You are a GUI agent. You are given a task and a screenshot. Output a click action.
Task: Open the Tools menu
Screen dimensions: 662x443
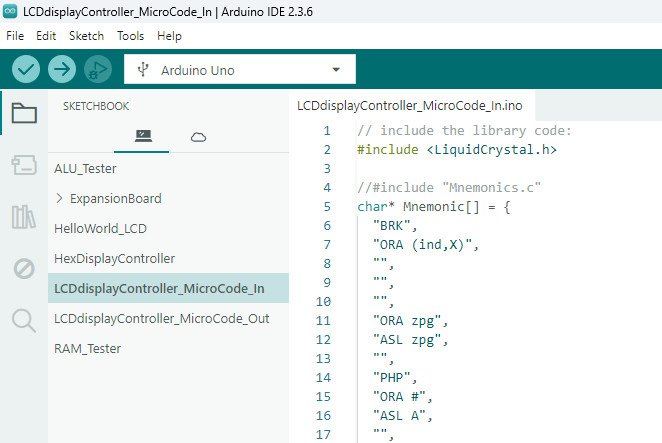(130, 35)
